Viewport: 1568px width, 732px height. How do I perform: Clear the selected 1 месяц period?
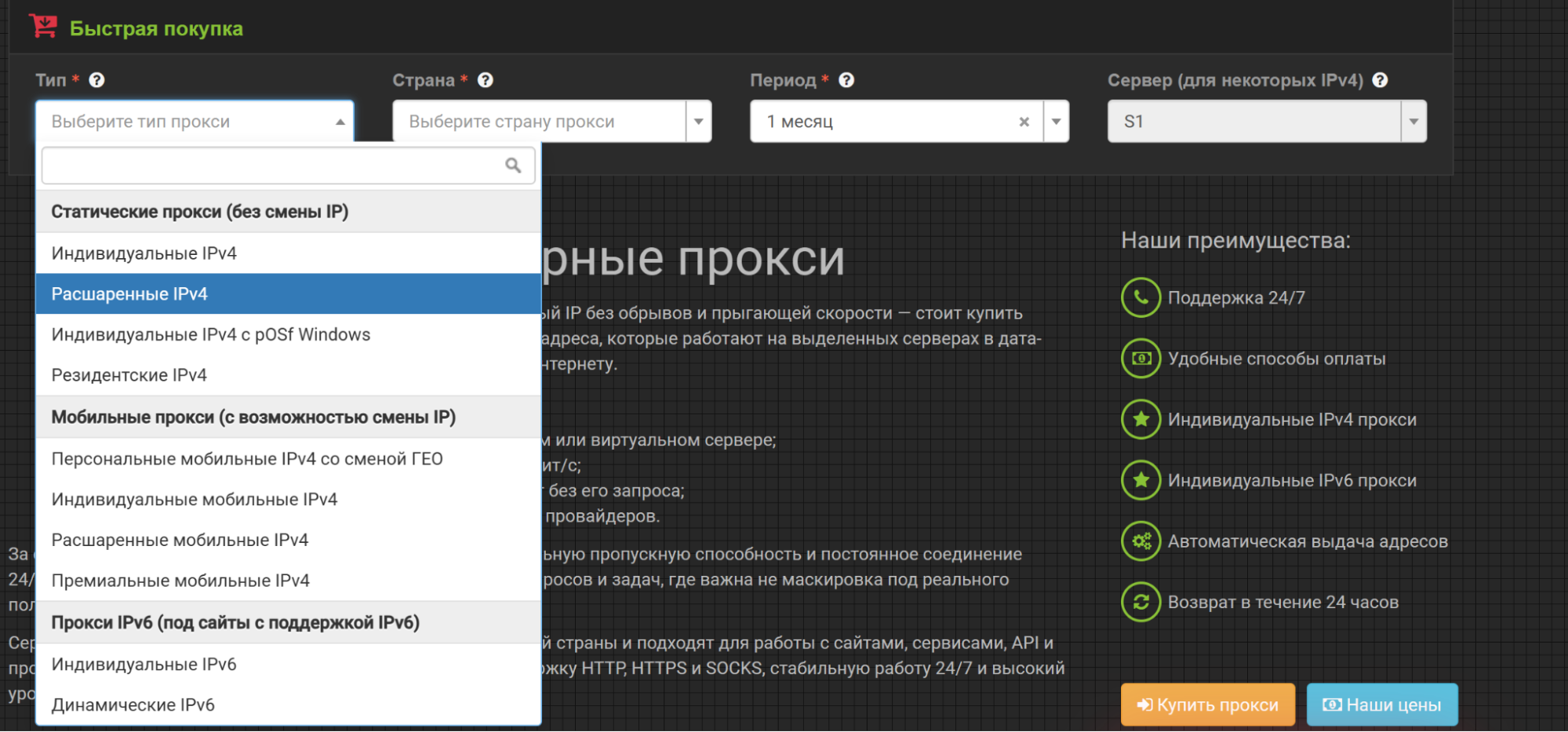click(1024, 122)
